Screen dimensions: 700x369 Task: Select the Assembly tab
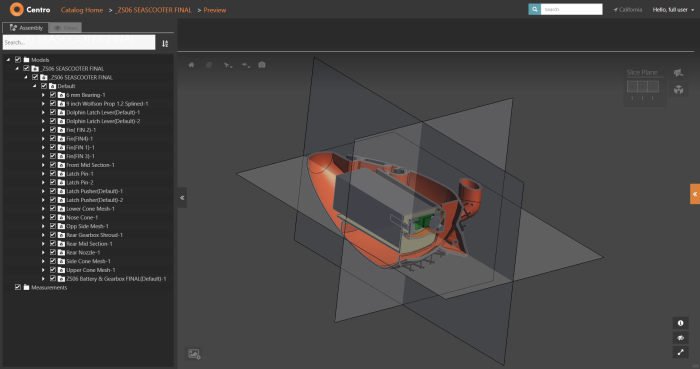[26, 28]
